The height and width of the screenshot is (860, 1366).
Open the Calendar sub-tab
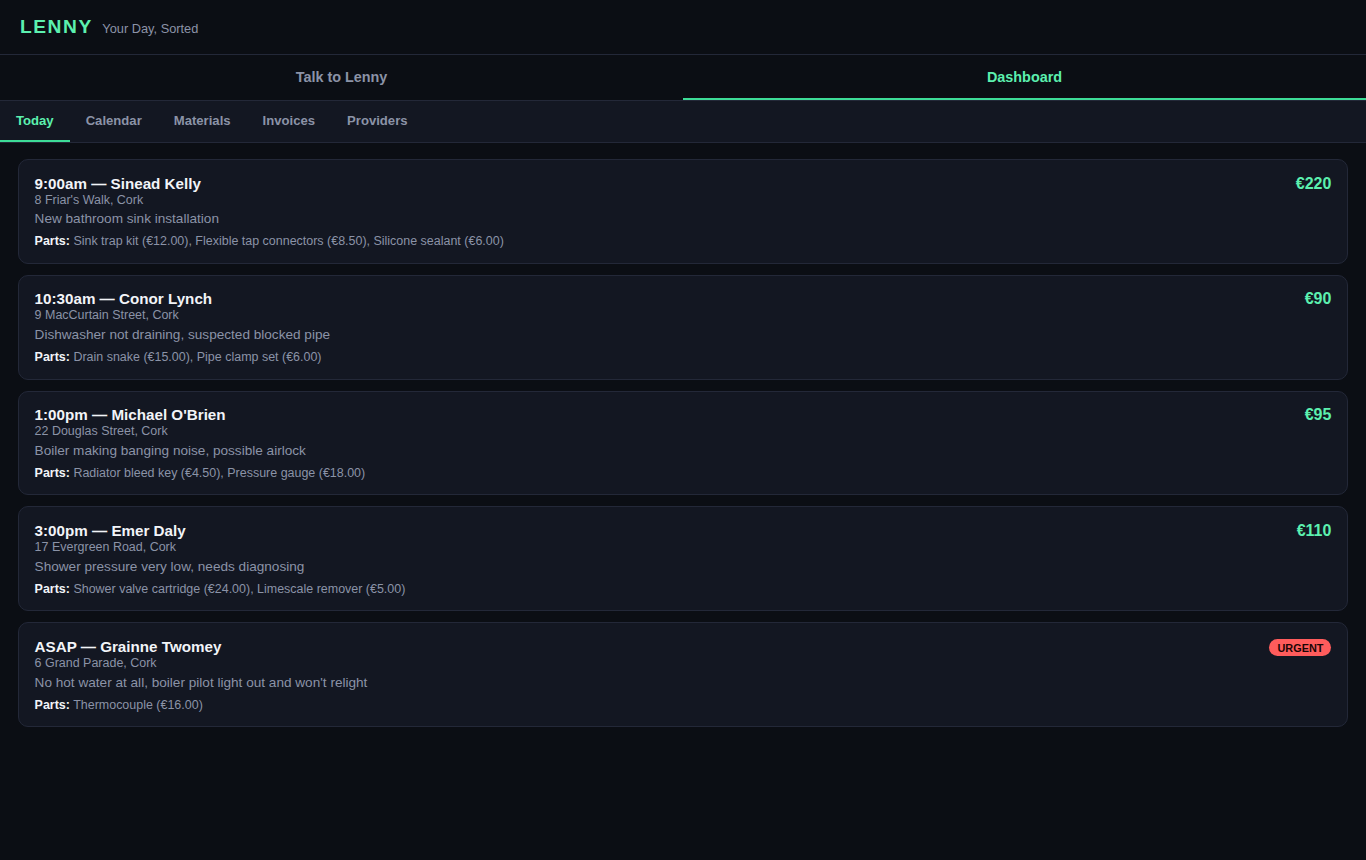coord(114,121)
